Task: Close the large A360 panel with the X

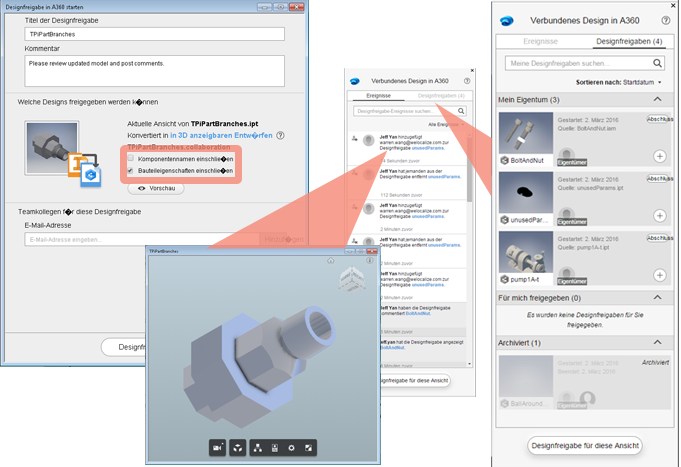Action: [674, 5]
